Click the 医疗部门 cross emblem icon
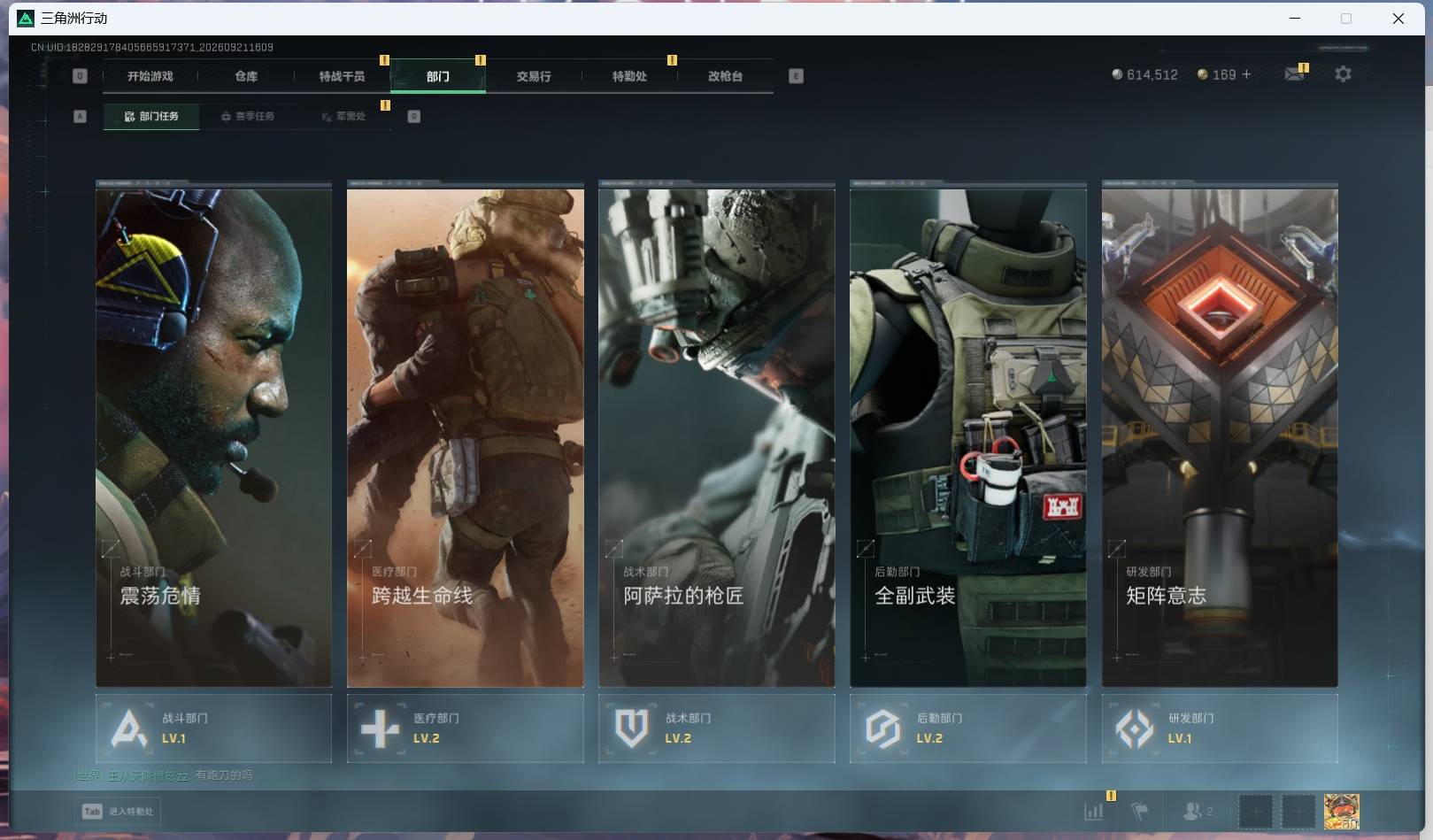 coord(381,728)
